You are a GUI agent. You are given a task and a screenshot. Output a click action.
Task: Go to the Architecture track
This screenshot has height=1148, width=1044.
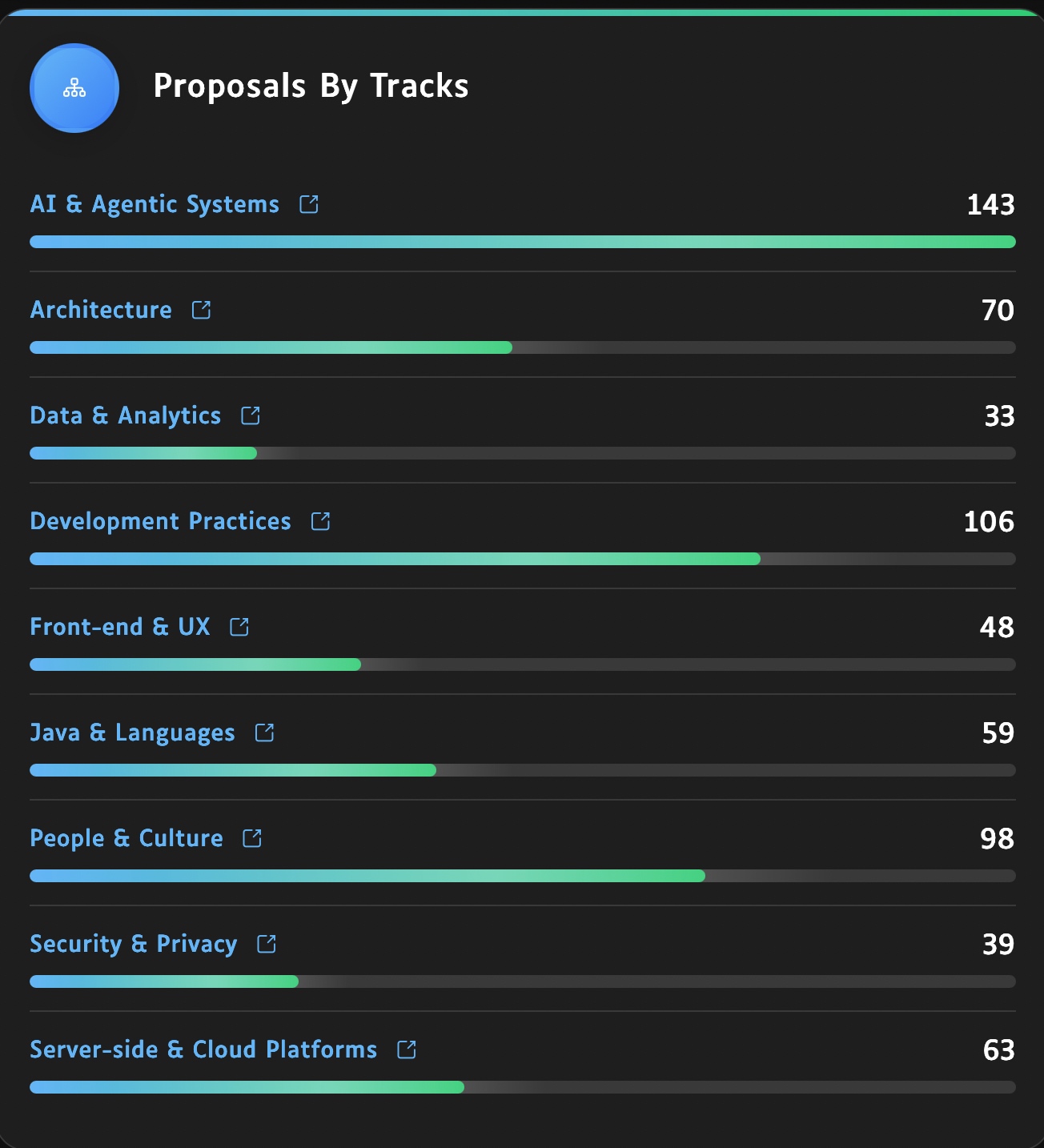pyautogui.click(x=101, y=311)
